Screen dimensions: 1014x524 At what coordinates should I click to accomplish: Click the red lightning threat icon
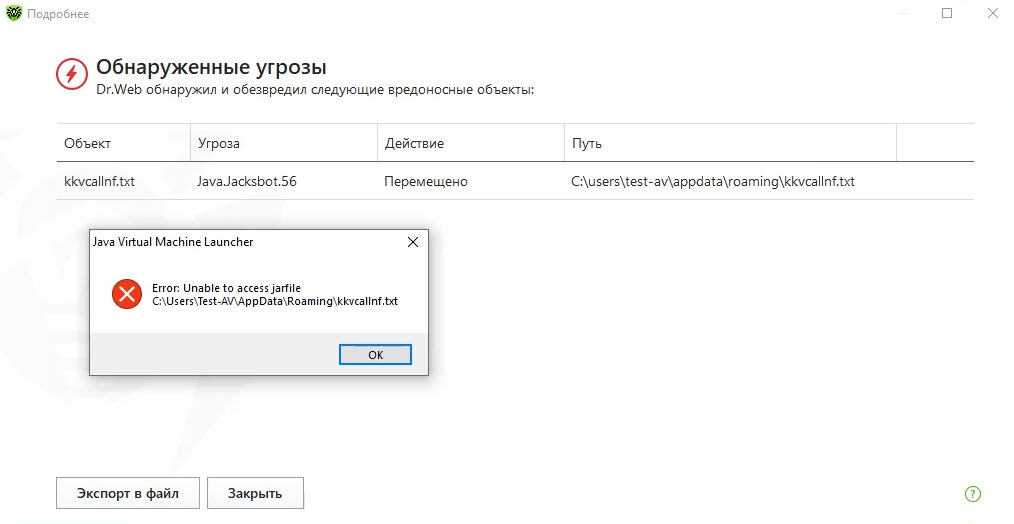(x=71, y=74)
